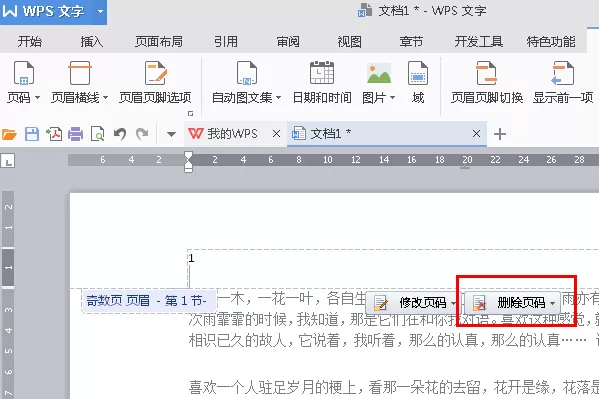Open the 特色功能 tab
The width and height of the screenshot is (599, 399).
click(x=551, y=41)
